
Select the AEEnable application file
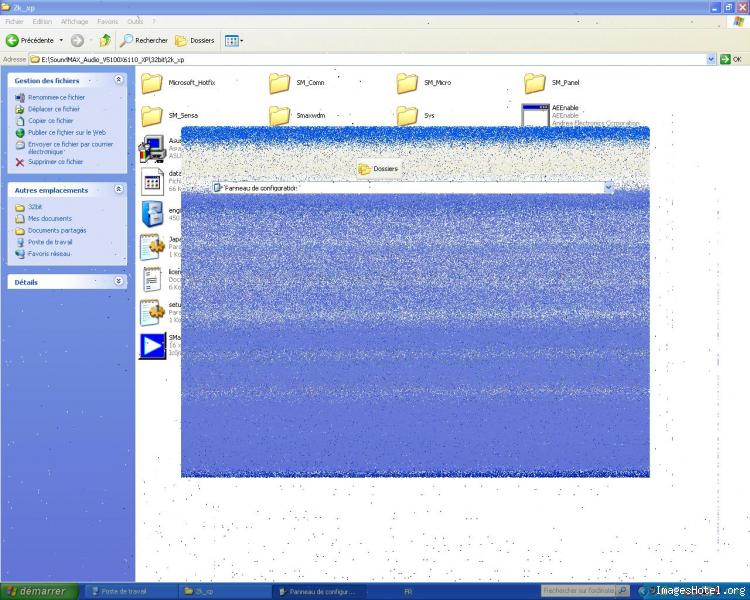click(535, 114)
